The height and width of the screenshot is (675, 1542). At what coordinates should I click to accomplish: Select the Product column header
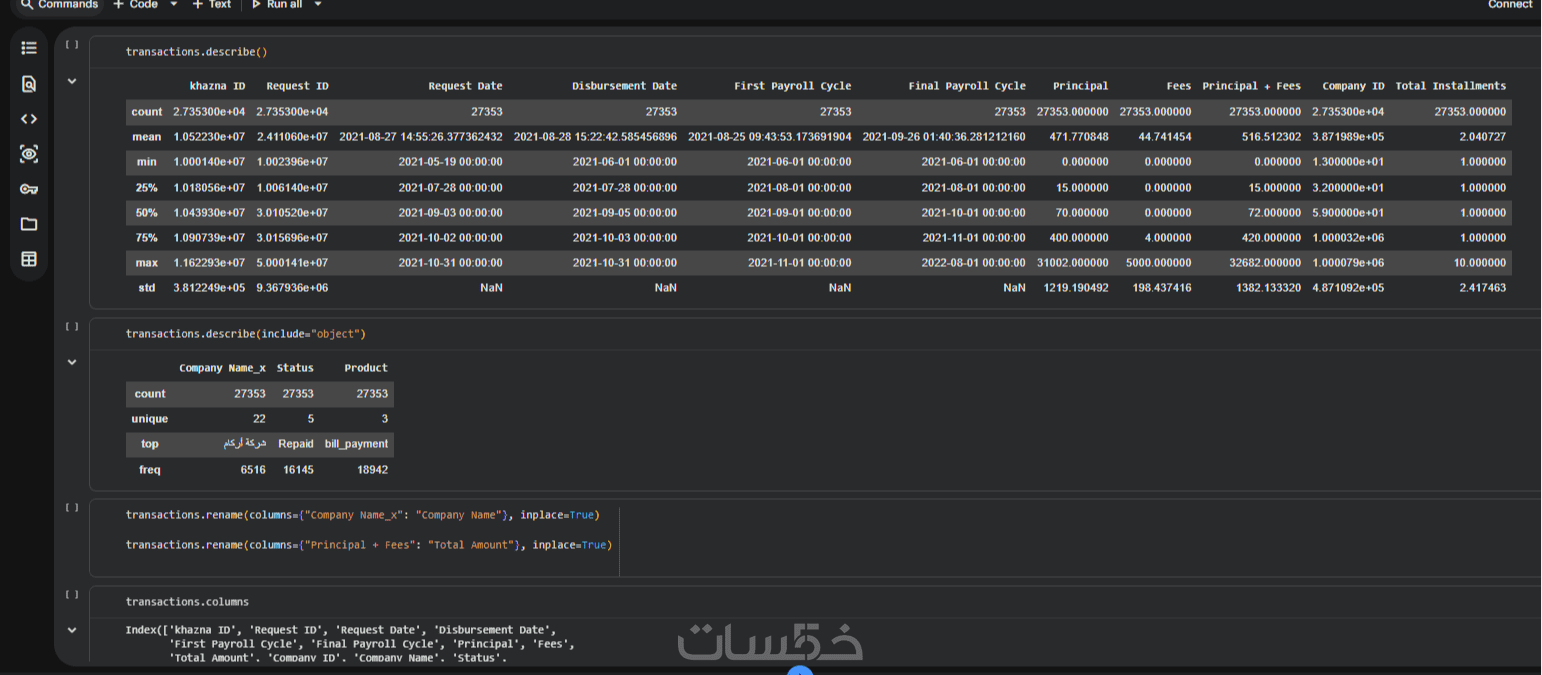coord(366,368)
